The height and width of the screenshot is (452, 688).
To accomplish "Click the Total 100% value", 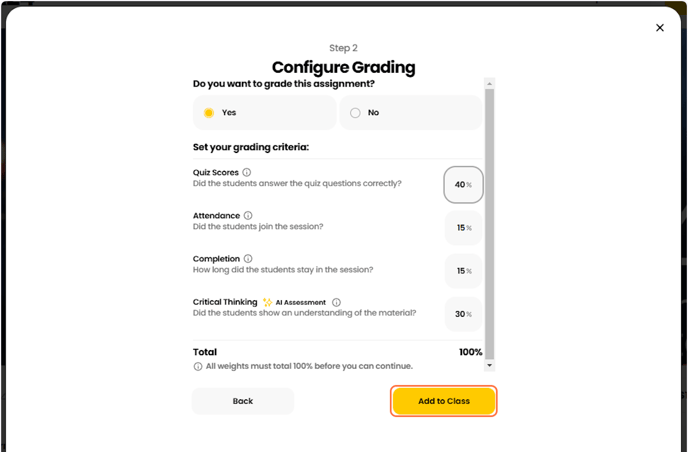I will click(470, 352).
